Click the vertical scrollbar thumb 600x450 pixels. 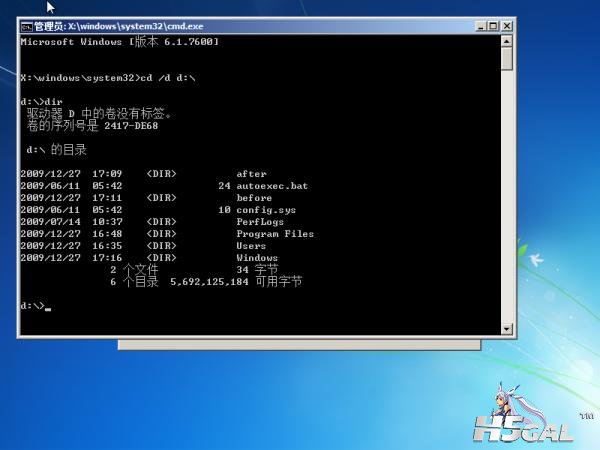pyautogui.click(x=507, y=59)
